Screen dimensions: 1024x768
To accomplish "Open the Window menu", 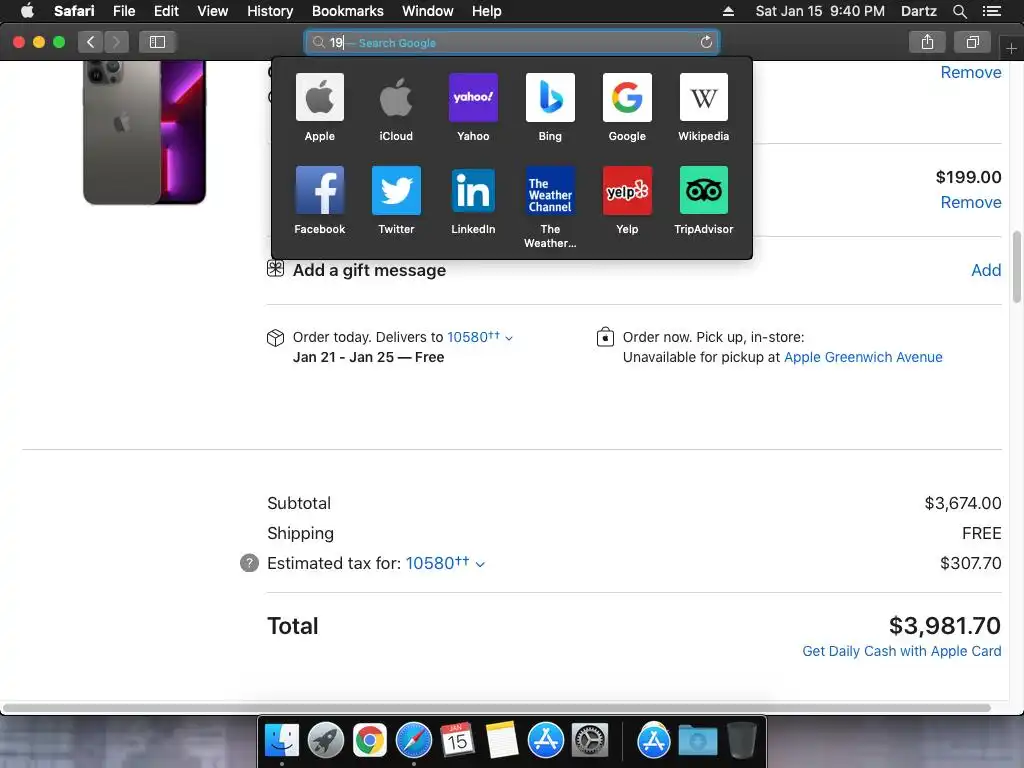I will coord(428,11).
